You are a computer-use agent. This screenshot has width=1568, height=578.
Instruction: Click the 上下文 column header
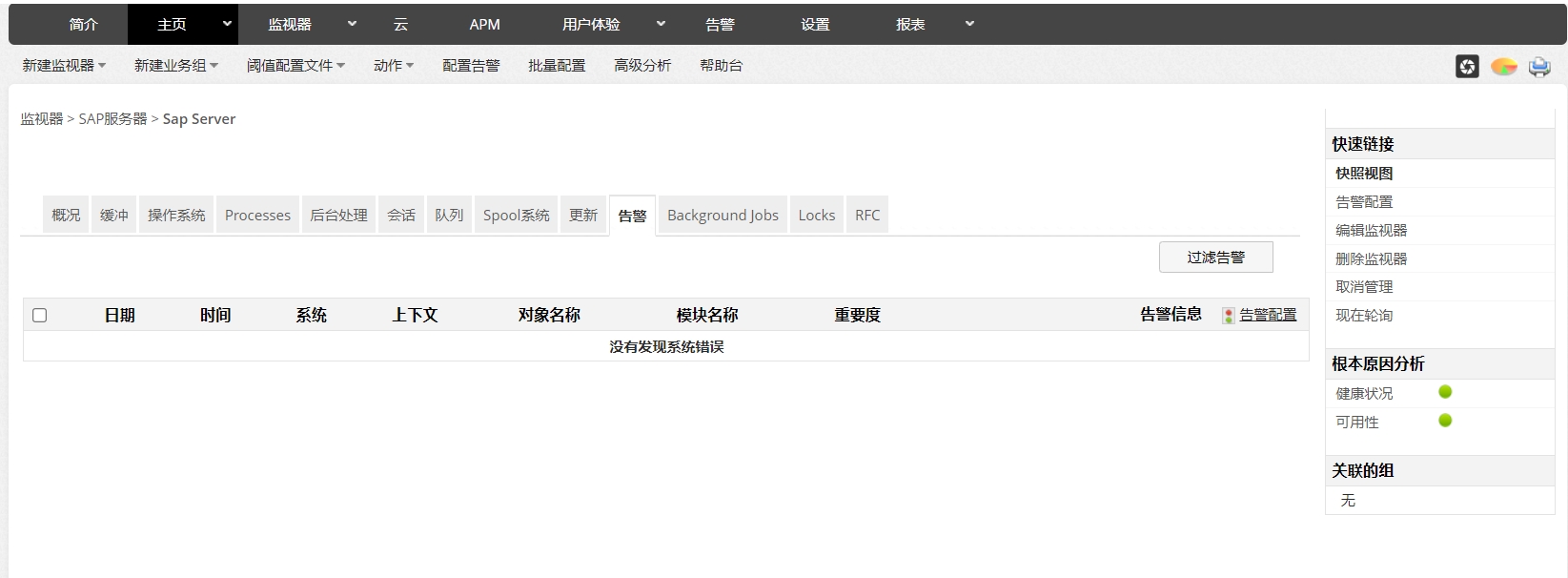(415, 316)
